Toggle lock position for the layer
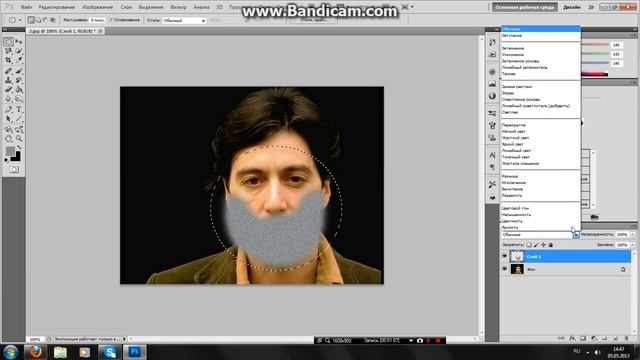The width and height of the screenshot is (640, 360). (x=543, y=245)
